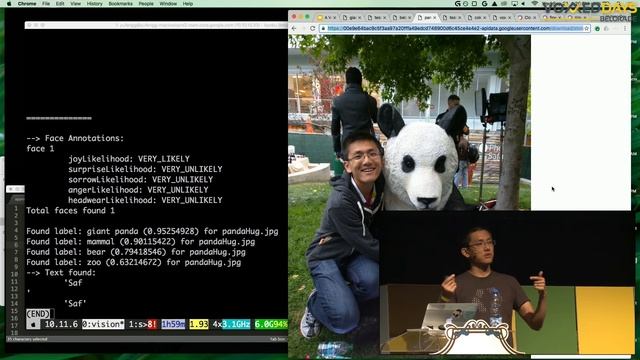Viewport: 640px width, 360px height.
Task: Click the 'Found label: bear' line
Action: pos(136,252)
